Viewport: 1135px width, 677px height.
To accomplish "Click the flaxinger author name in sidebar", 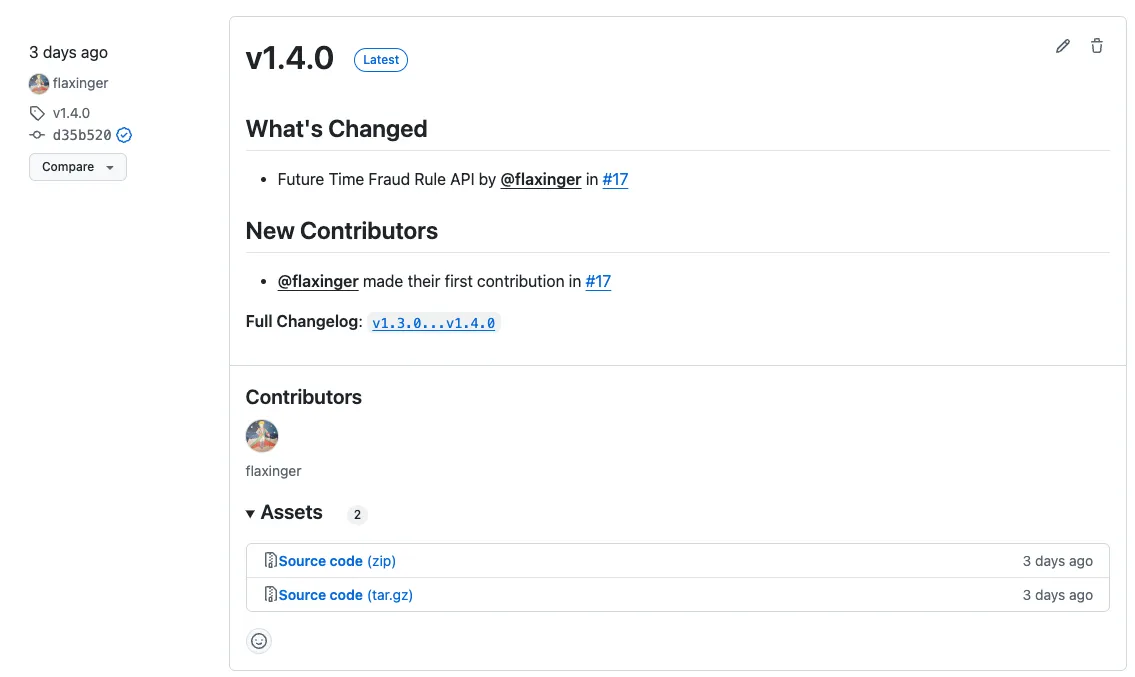I will pyautogui.click(x=80, y=83).
